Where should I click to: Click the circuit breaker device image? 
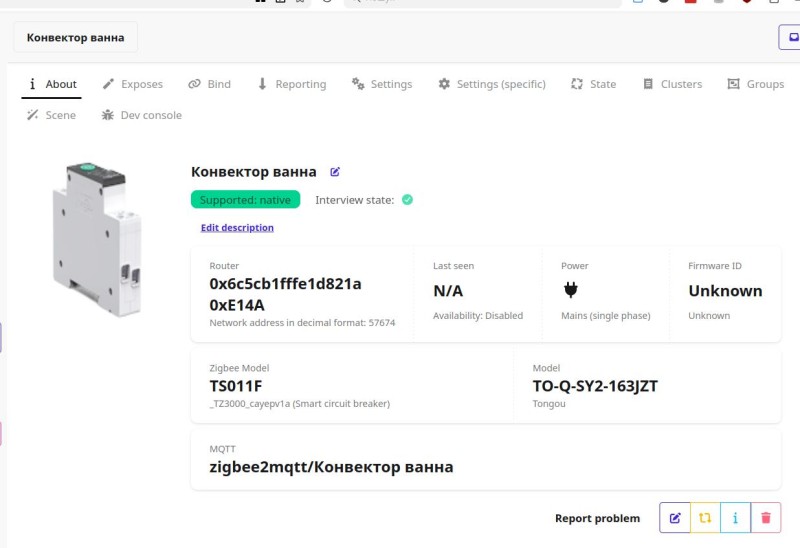click(x=90, y=238)
